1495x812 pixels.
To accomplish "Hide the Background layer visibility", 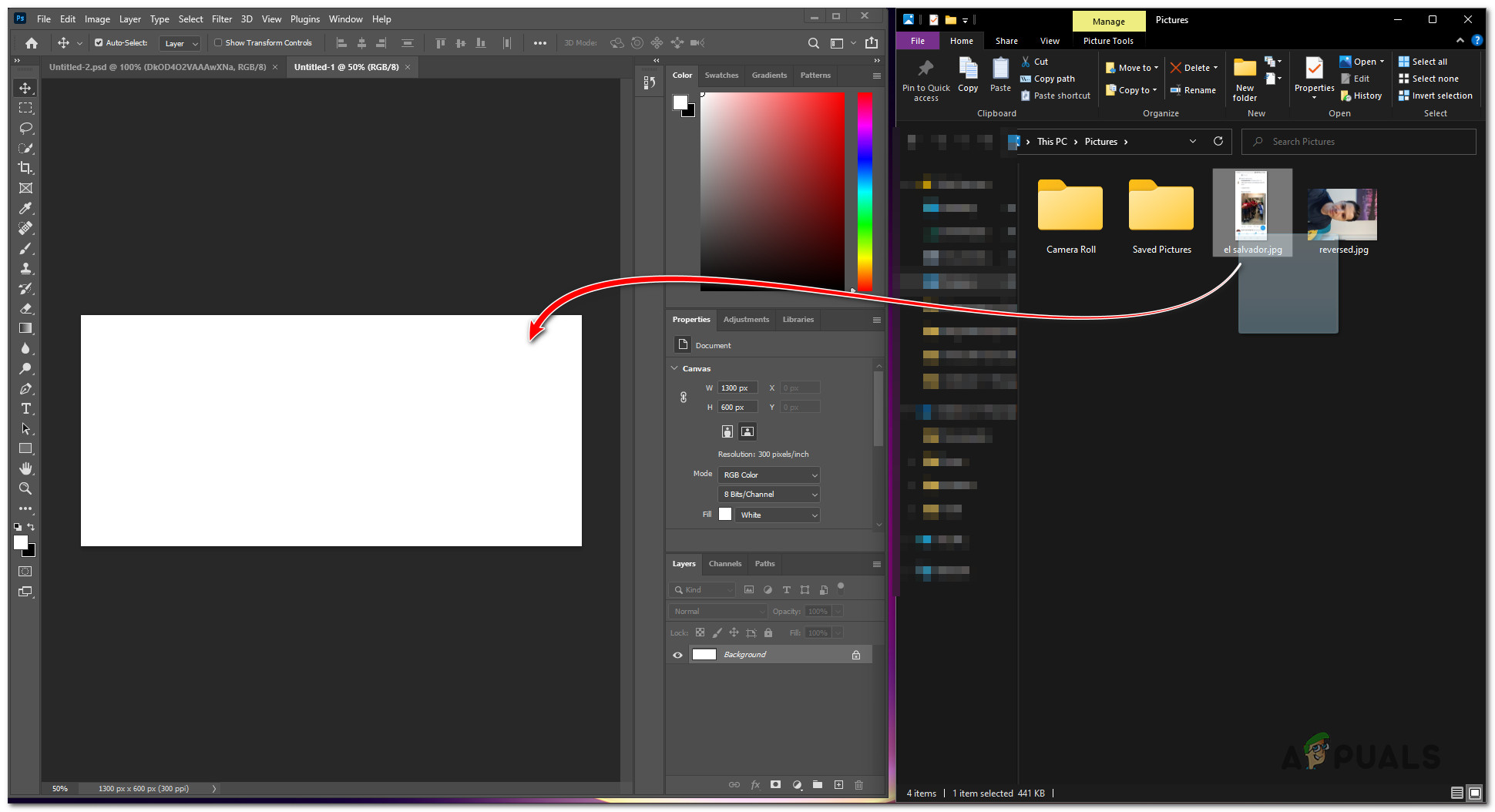I will (678, 655).
